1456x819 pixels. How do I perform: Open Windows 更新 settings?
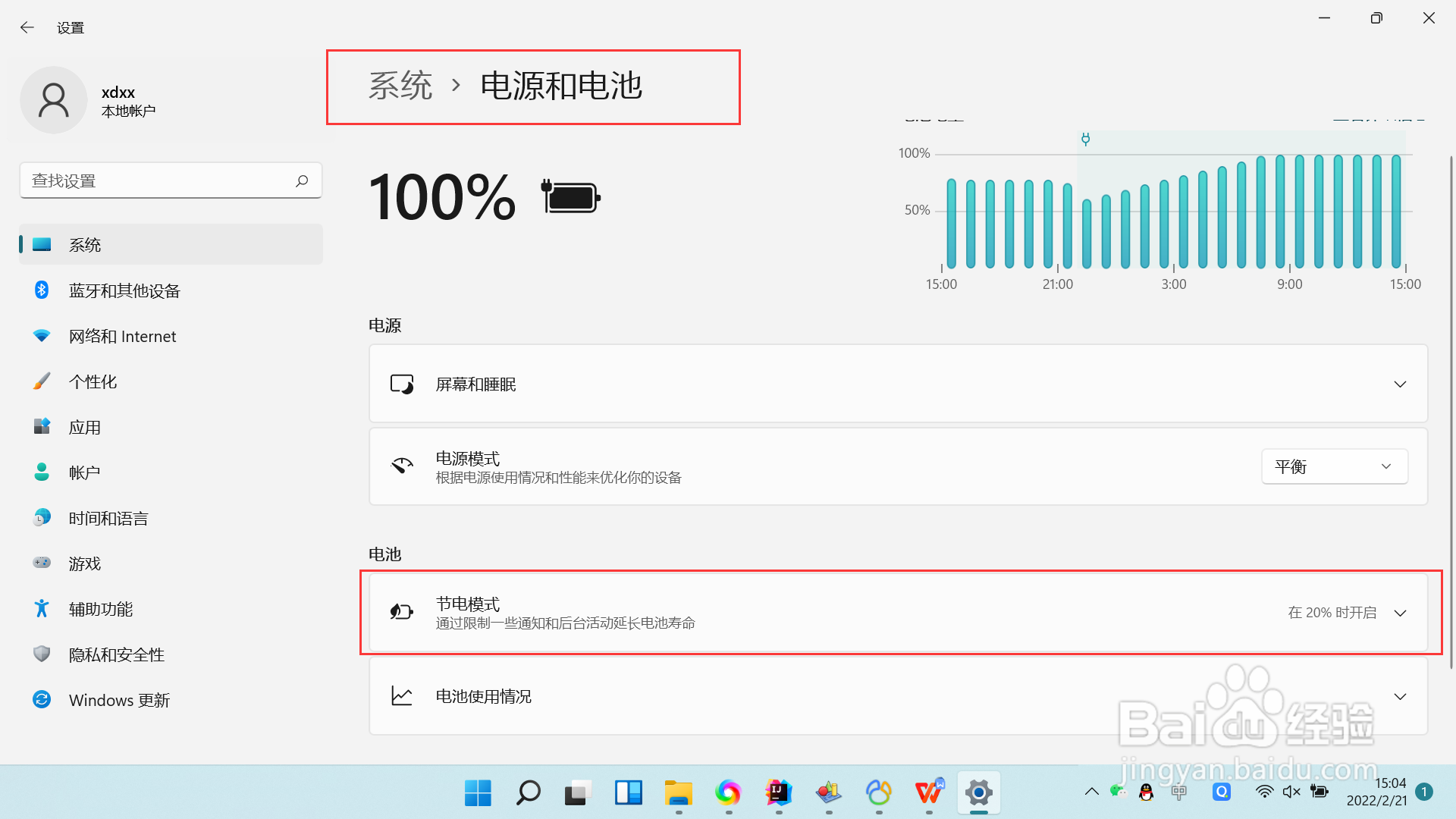[x=119, y=699]
